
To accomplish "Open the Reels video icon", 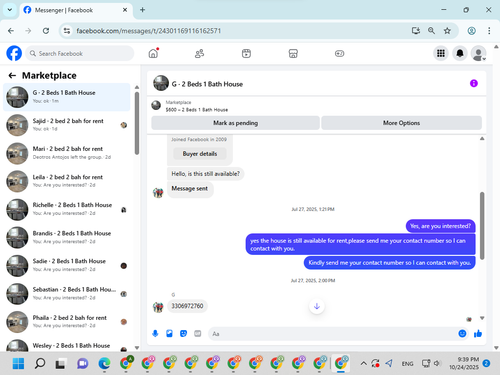I will pos(246,53).
